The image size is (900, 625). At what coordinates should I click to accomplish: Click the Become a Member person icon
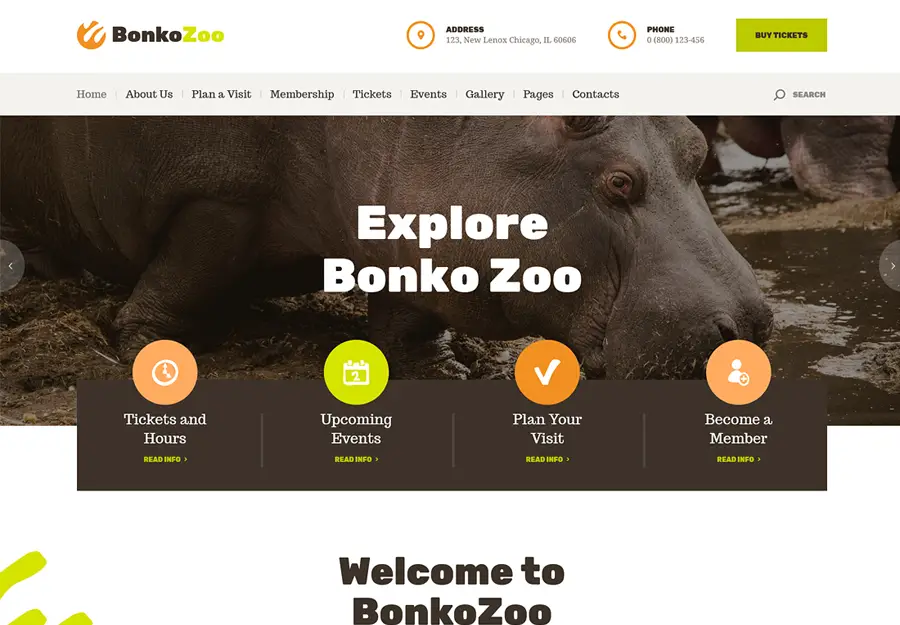click(x=738, y=372)
